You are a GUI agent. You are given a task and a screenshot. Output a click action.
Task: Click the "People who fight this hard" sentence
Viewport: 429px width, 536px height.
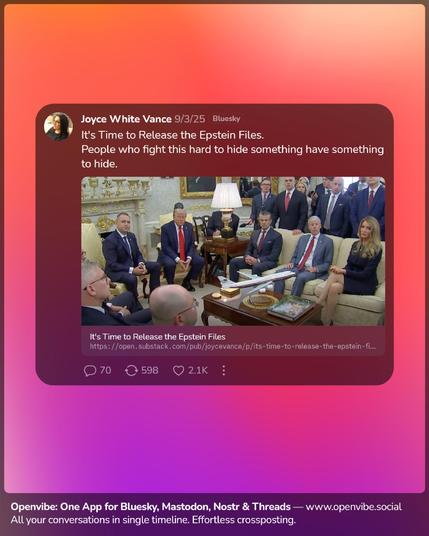[x=232, y=157]
